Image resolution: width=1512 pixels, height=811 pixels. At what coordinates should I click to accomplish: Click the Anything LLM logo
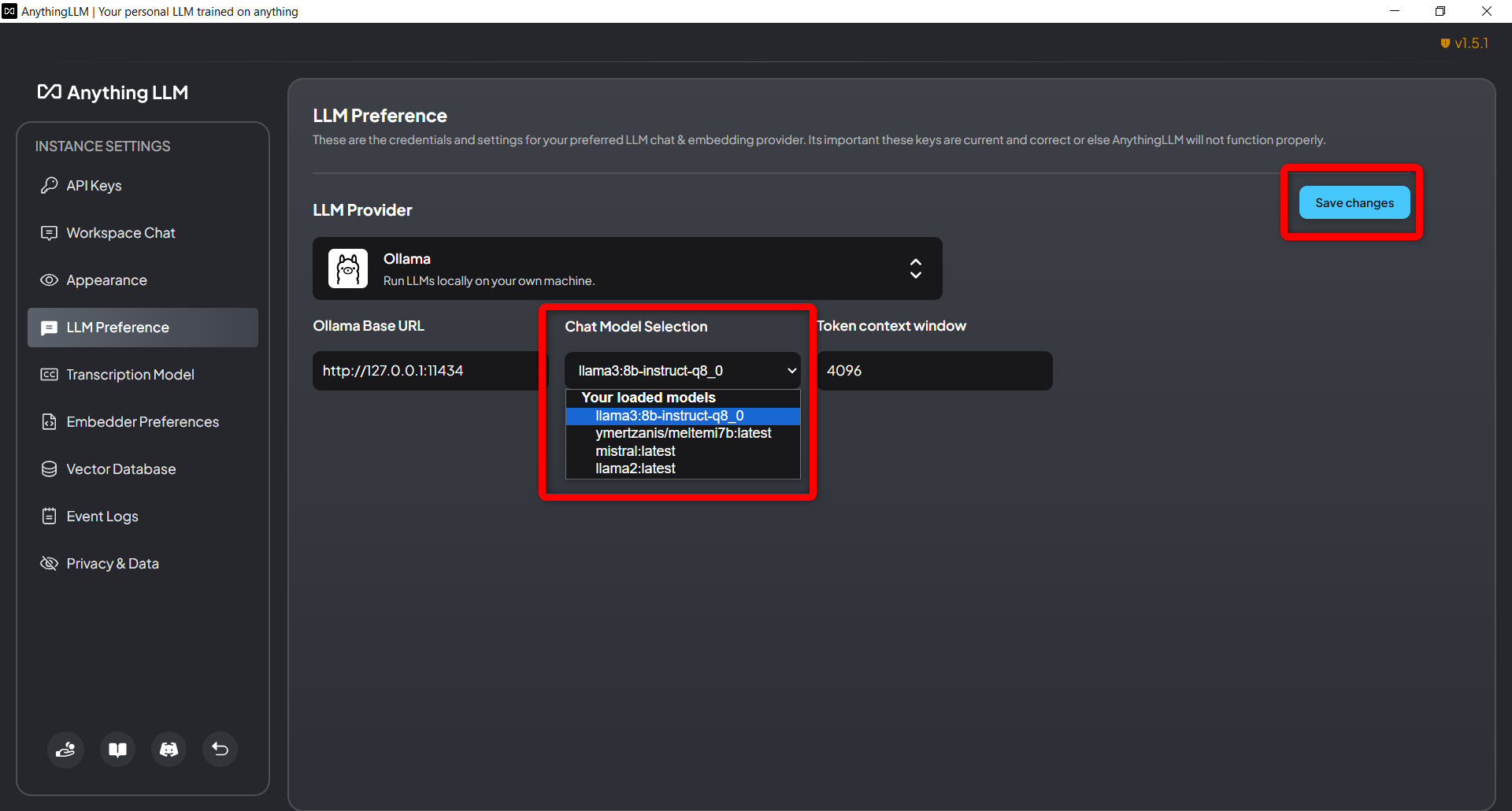coord(113,93)
